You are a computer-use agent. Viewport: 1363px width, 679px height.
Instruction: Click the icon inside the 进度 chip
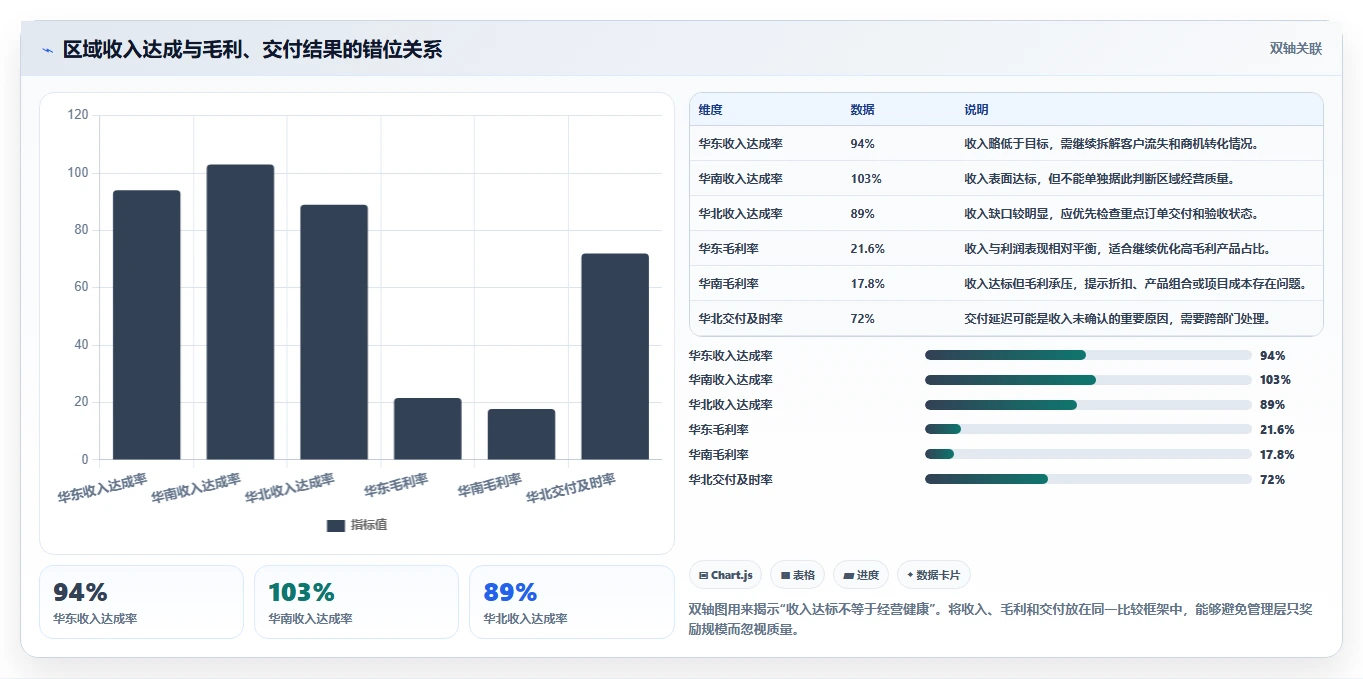(x=849, y=575)
